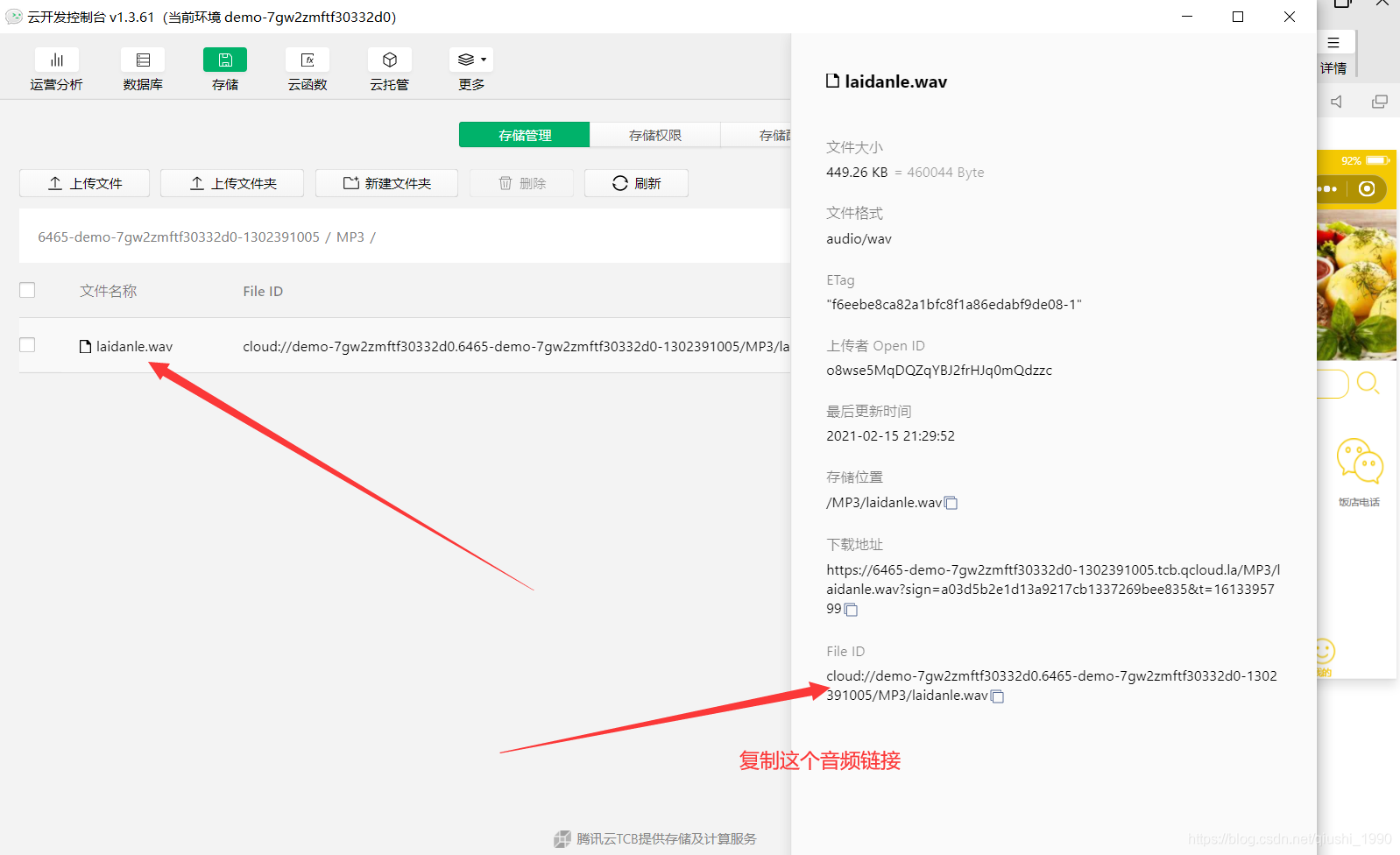1400x855 pixels.
Task: Click the hamburger 详情 icon in background window
Action: (1333, 43)
